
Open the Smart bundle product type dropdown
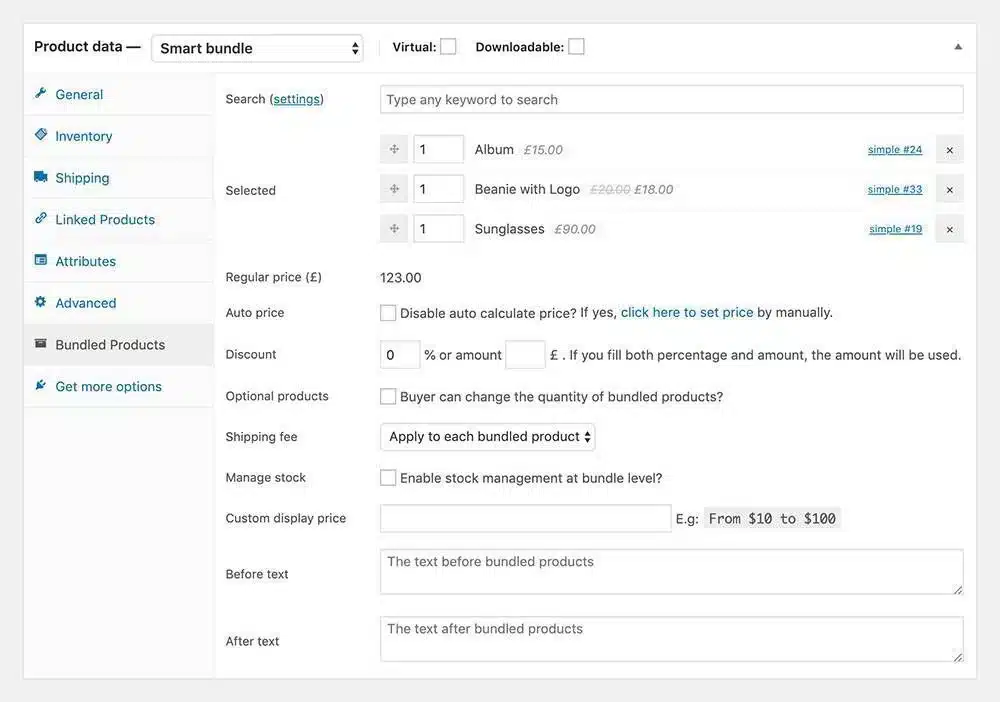pyautogui.click(x=257, y=48)
